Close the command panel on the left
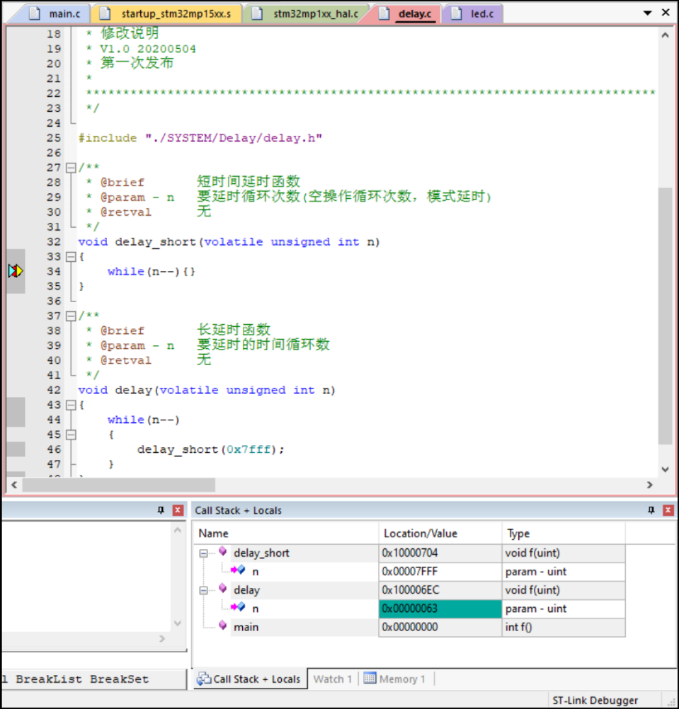Viewport: 679px width, 709px height. [178, 510]
